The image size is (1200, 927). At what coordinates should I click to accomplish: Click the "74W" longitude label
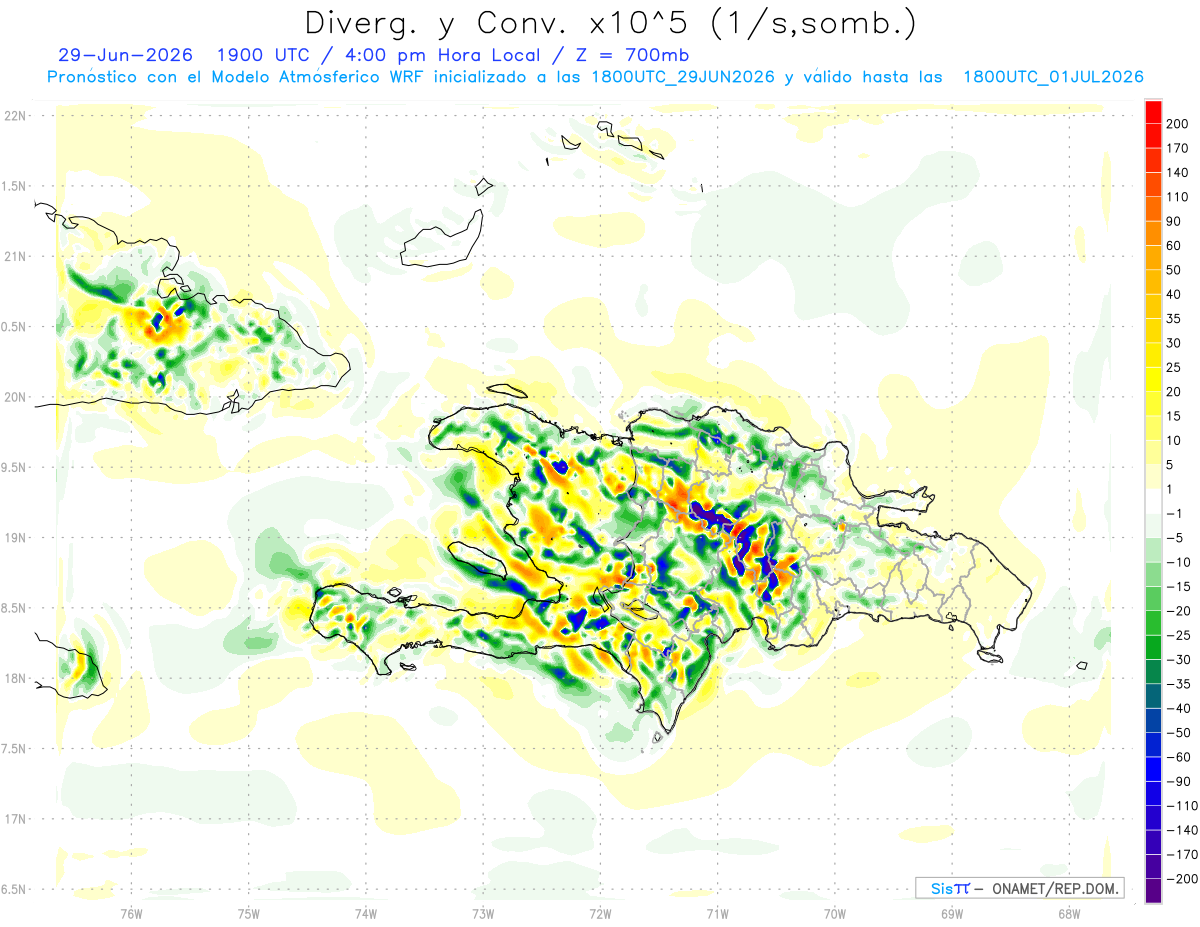(x=366, y=913)
